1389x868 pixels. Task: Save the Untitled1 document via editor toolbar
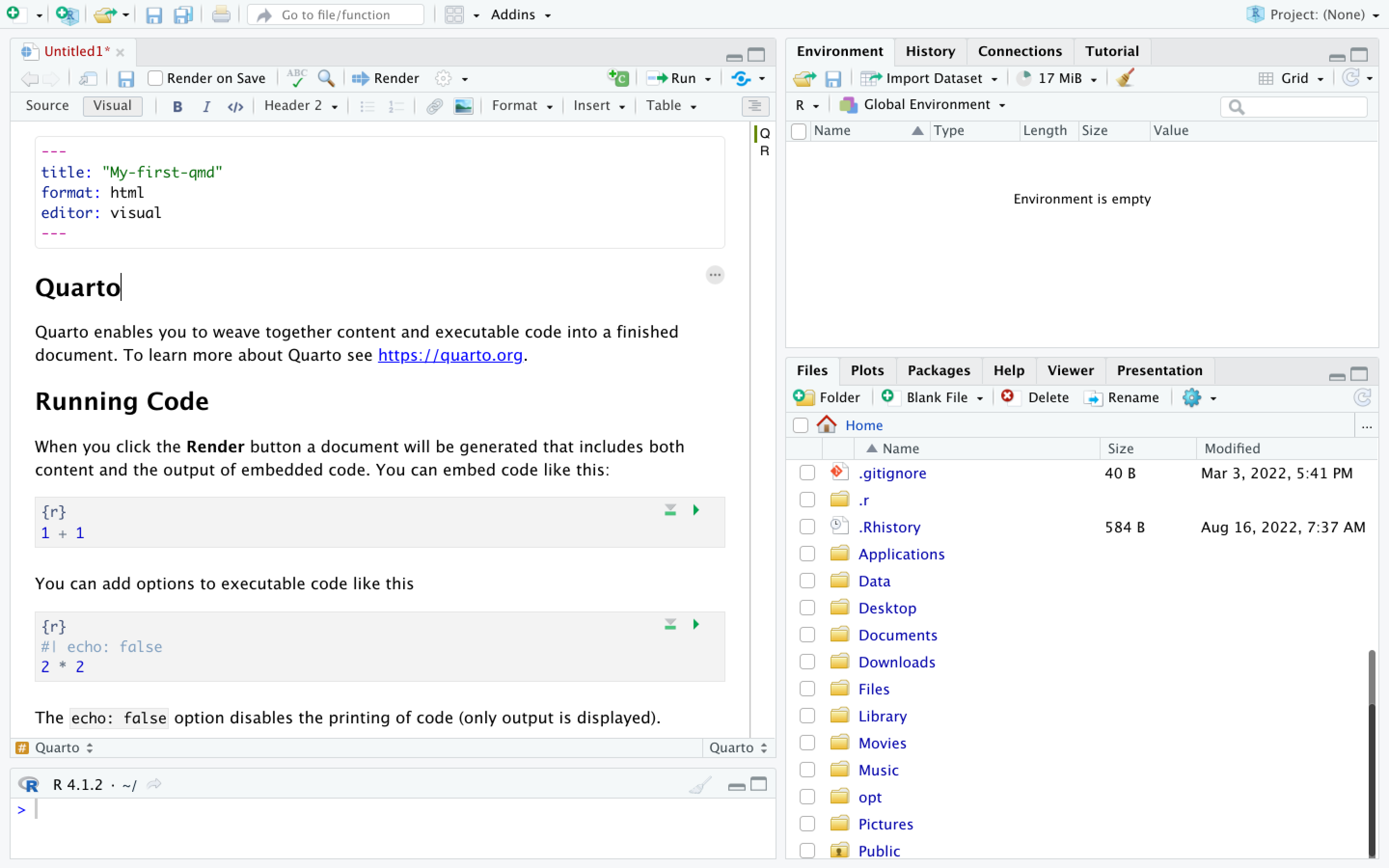126,78
